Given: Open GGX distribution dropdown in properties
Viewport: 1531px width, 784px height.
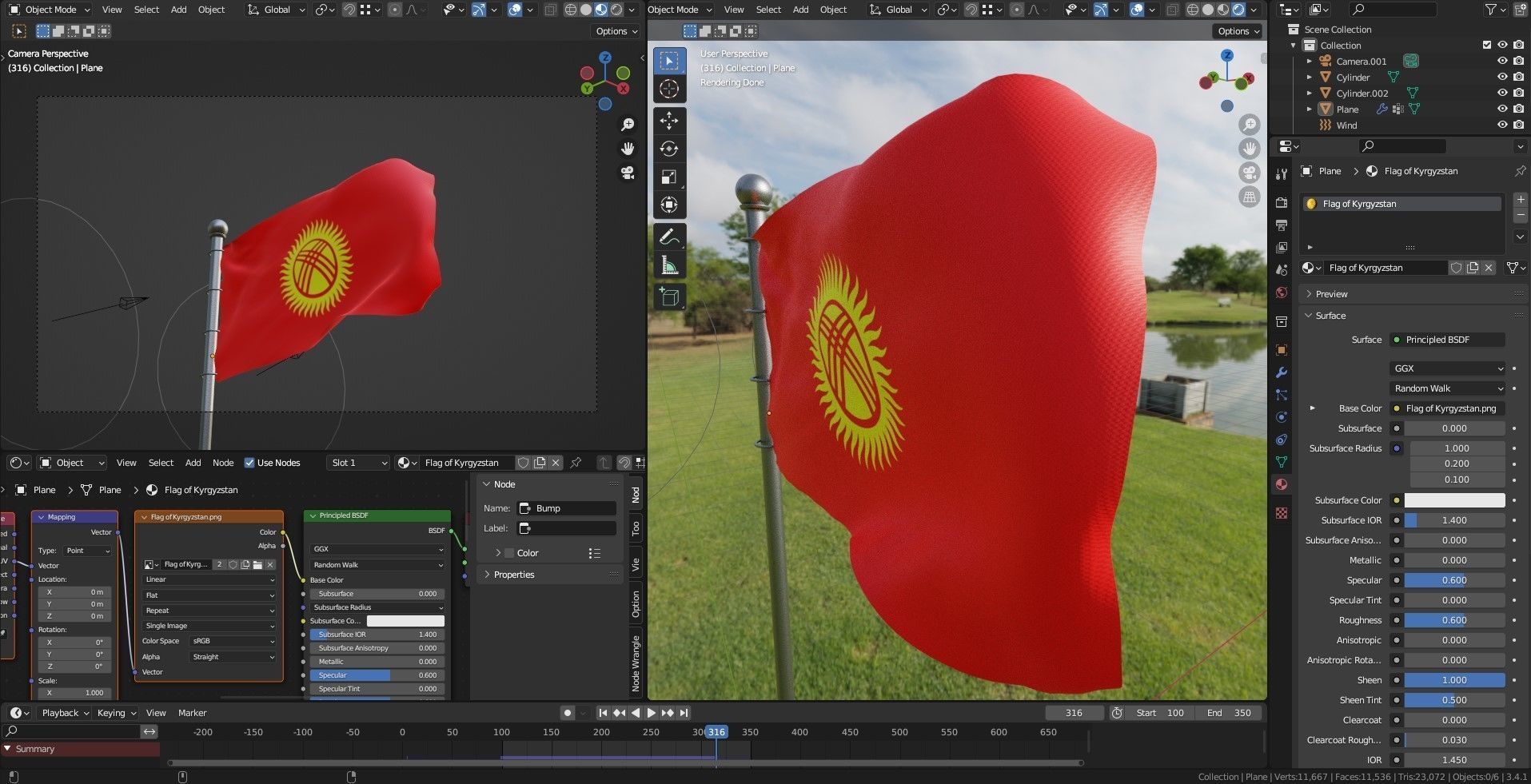Looking at the screenshot, I should click(1448, 368).
